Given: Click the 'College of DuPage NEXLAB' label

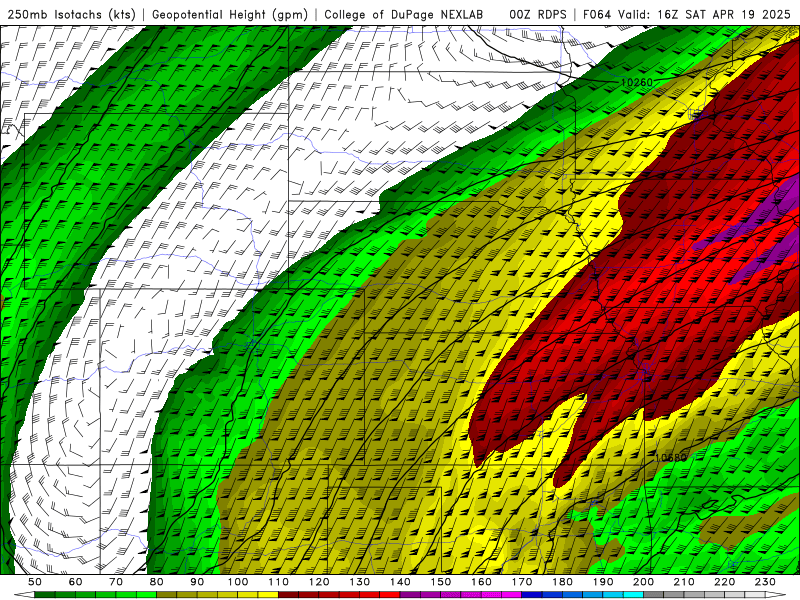Looking at the screenshot, I should [x=404, y=14].
